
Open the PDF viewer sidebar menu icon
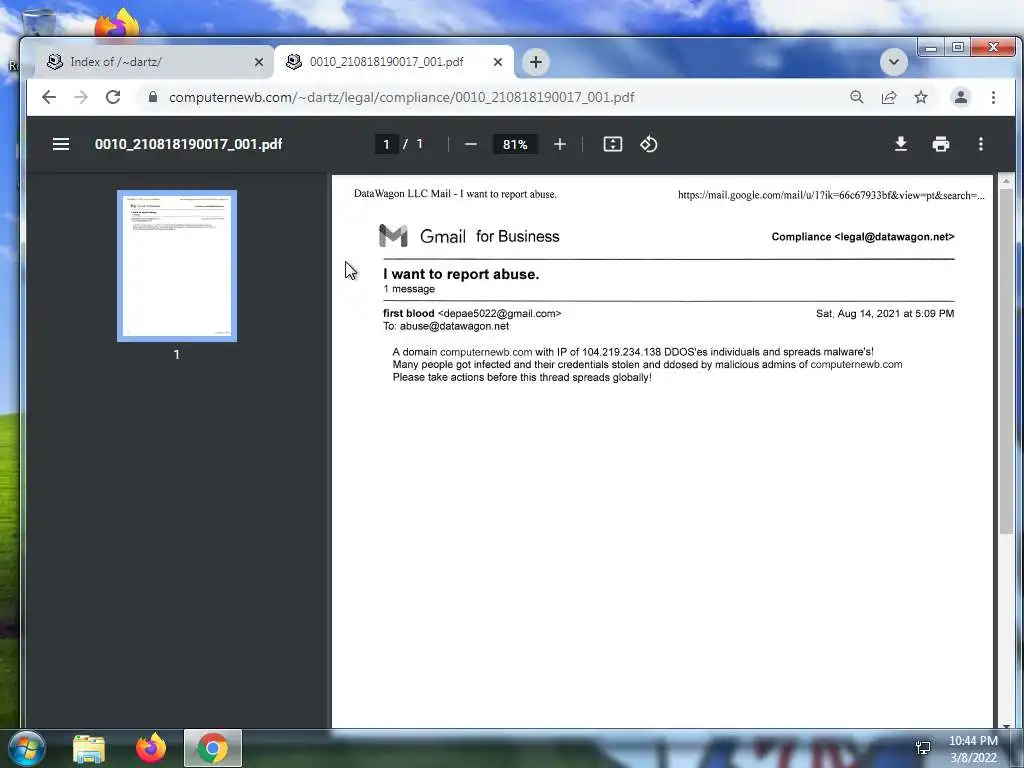pos(61,144)
